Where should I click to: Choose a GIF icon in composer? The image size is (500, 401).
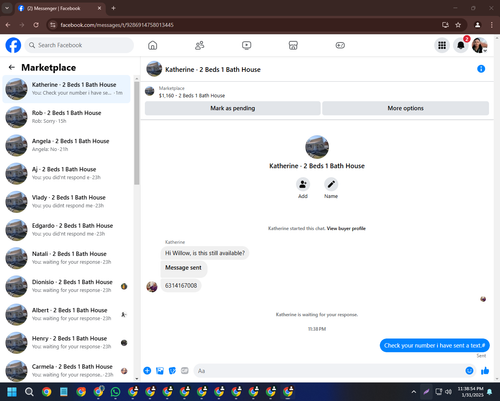[185, 371]
